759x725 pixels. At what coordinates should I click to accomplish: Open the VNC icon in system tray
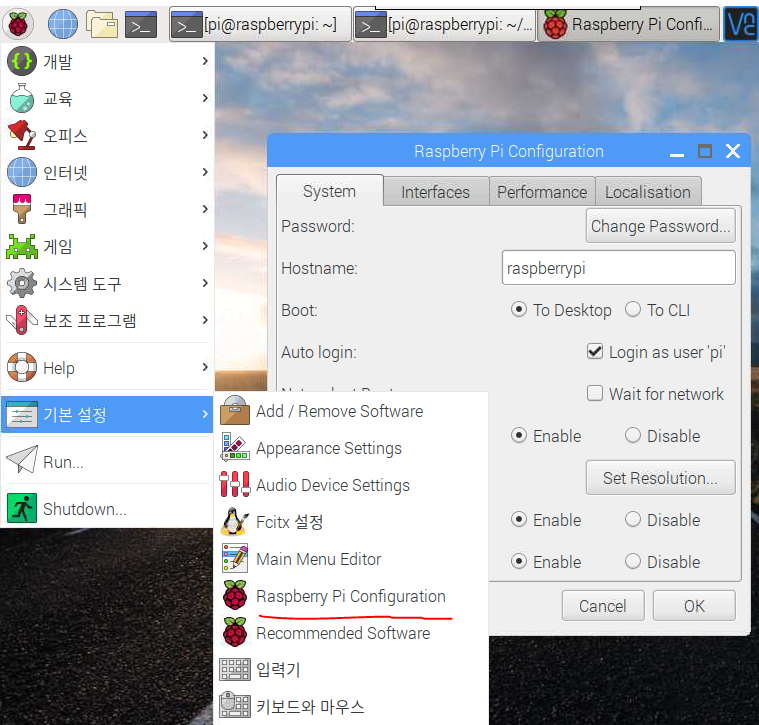pos(741,24)
